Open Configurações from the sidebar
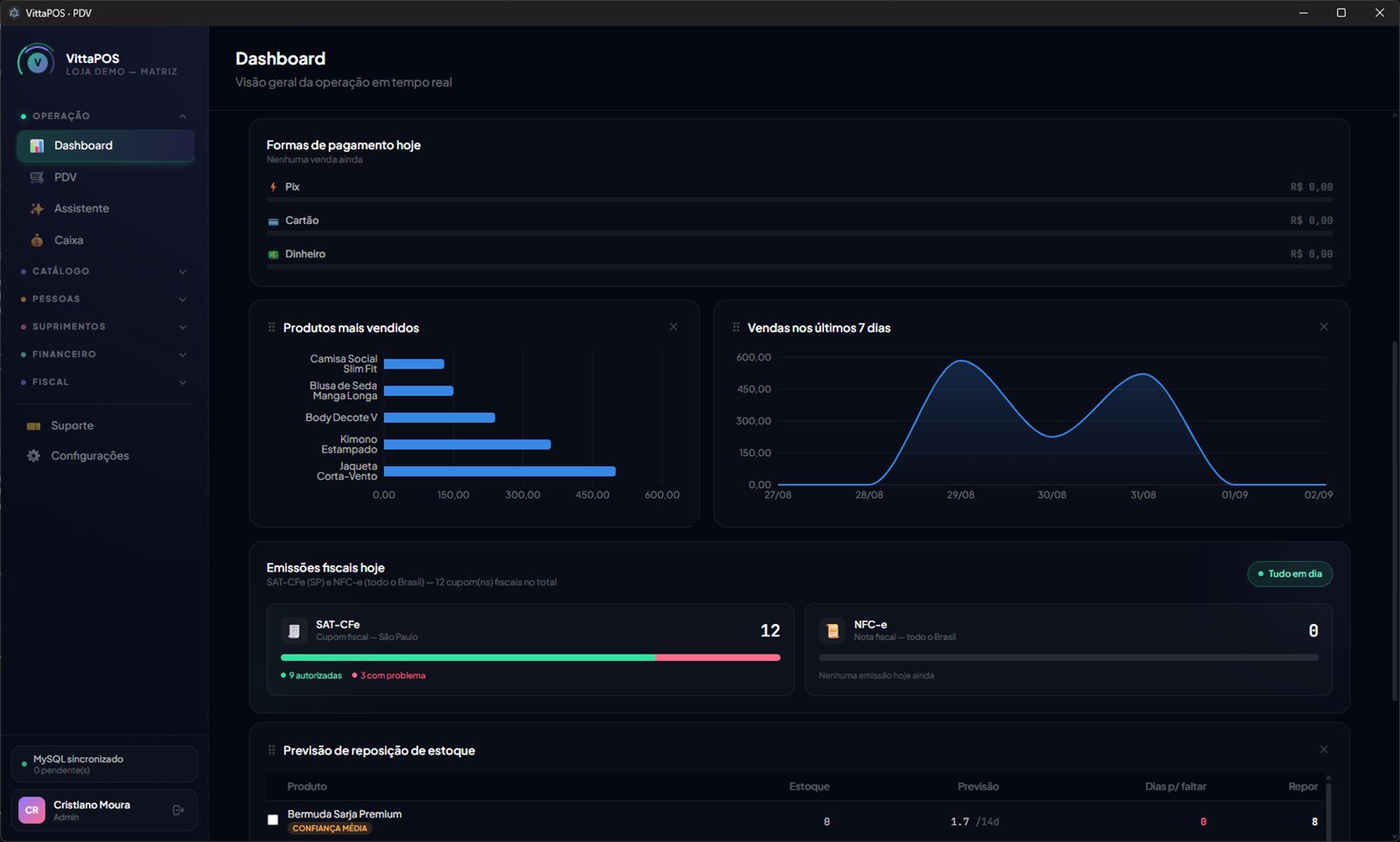1400x842 pixels. pos(105,456)
